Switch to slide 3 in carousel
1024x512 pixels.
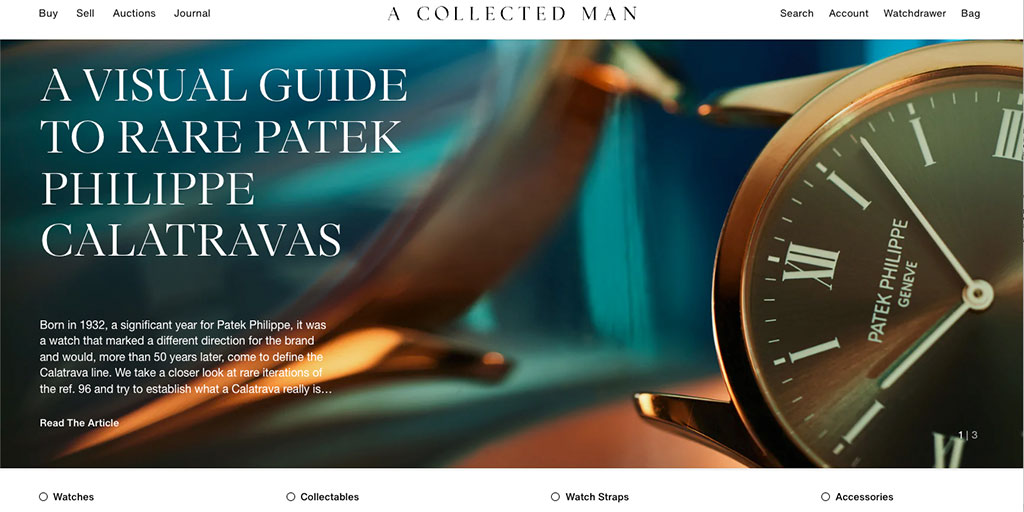[x=974, y=435]
